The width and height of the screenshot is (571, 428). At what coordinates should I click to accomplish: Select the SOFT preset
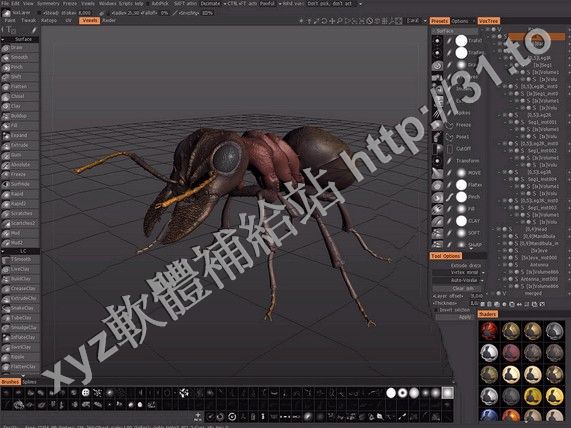460,233
